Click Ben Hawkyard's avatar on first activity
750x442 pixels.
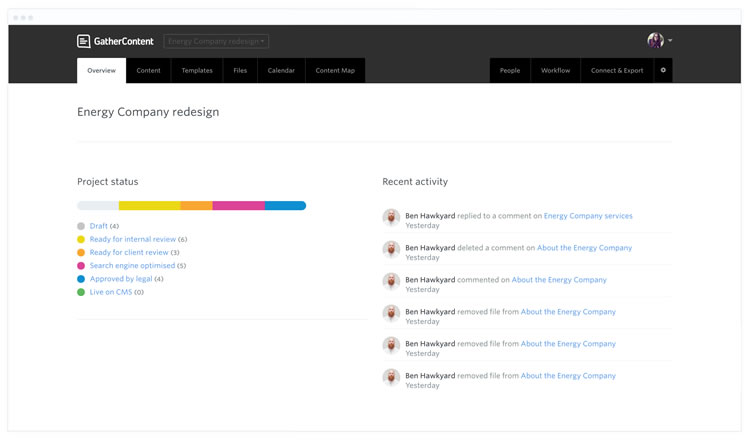[391, 217]
